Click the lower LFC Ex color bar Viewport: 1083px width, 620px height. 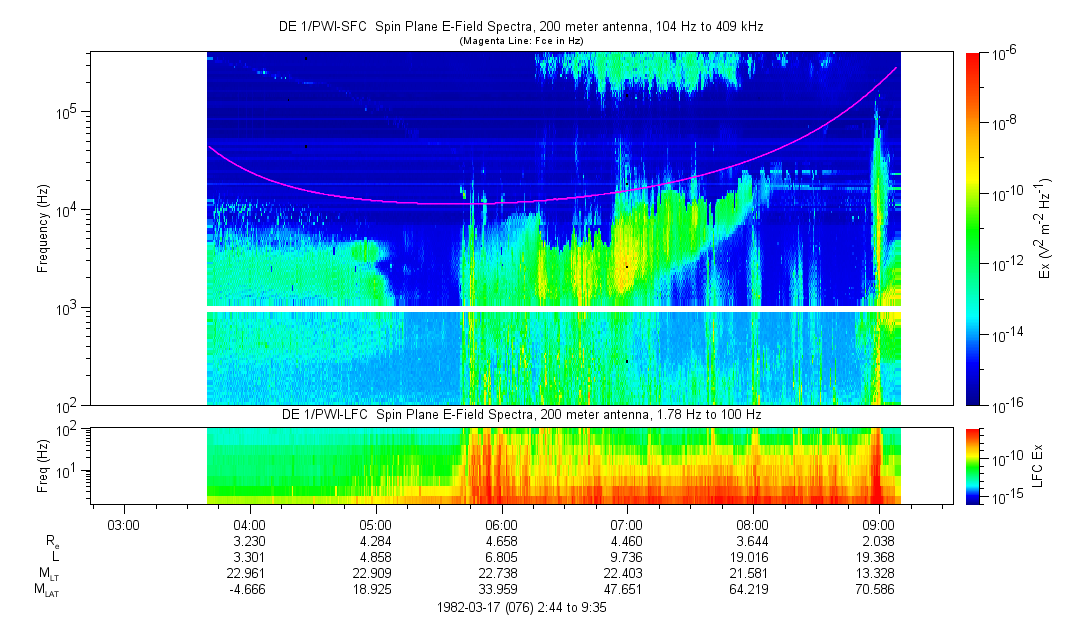[974, 465]
